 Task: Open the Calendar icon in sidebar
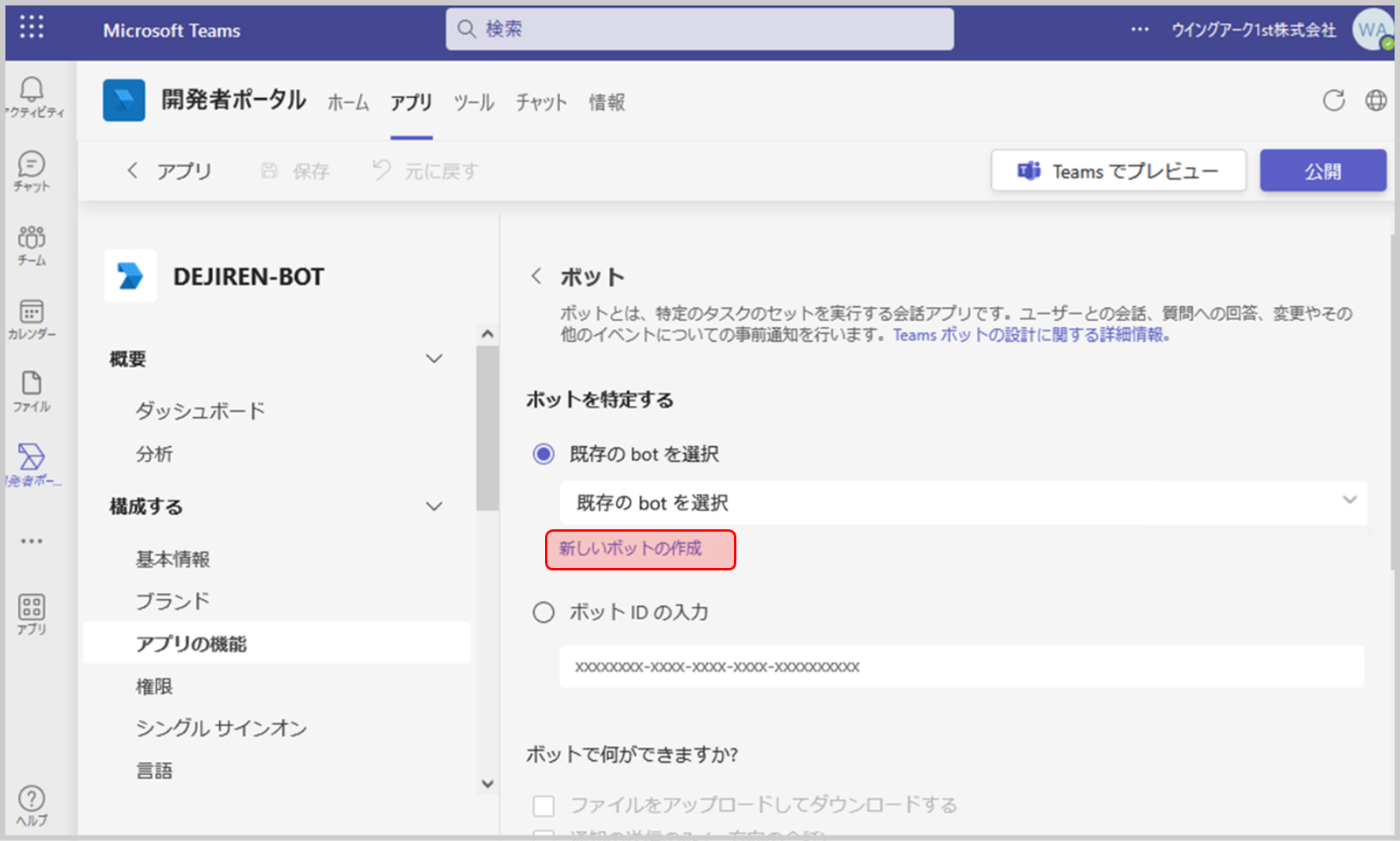(x=32, y=312)
